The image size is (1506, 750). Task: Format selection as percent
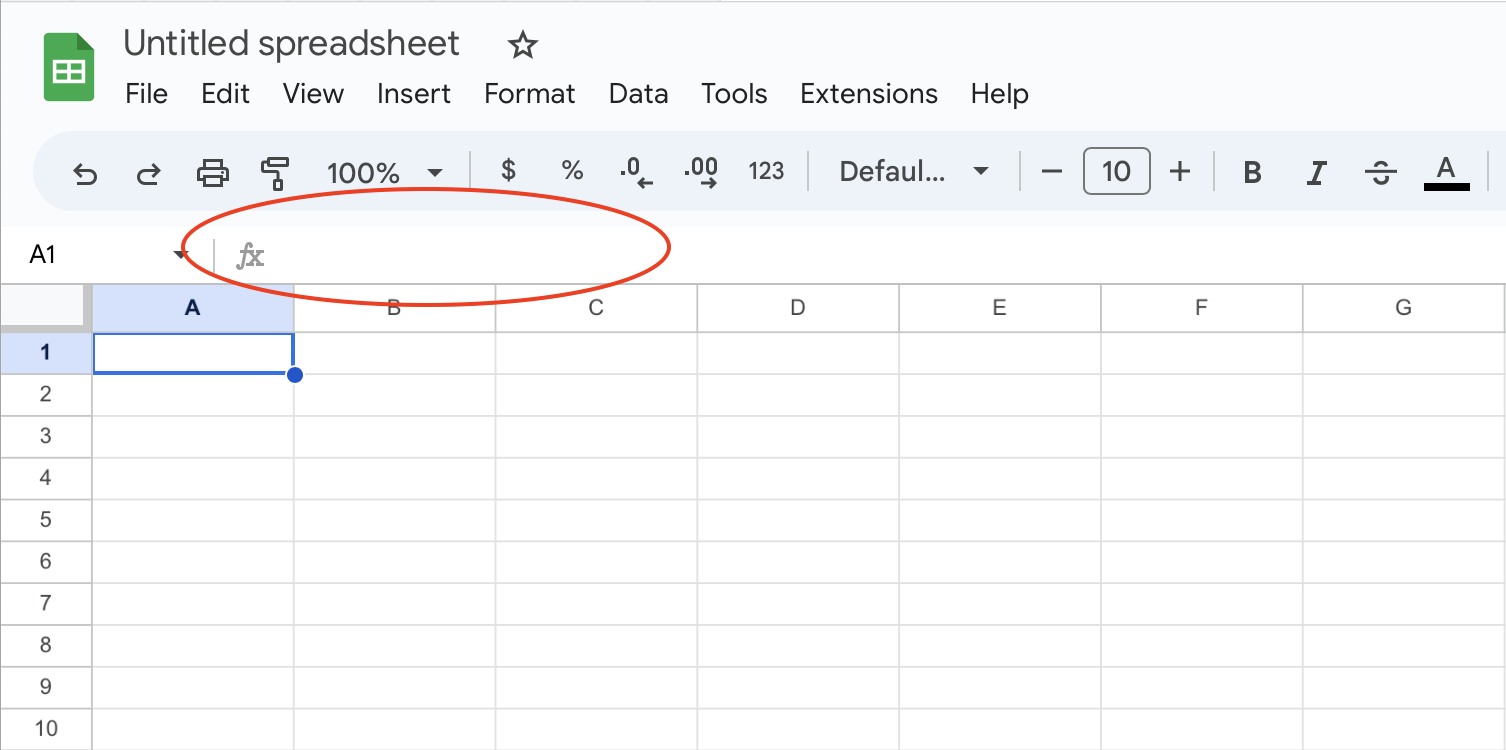click(x=572, y=171)
